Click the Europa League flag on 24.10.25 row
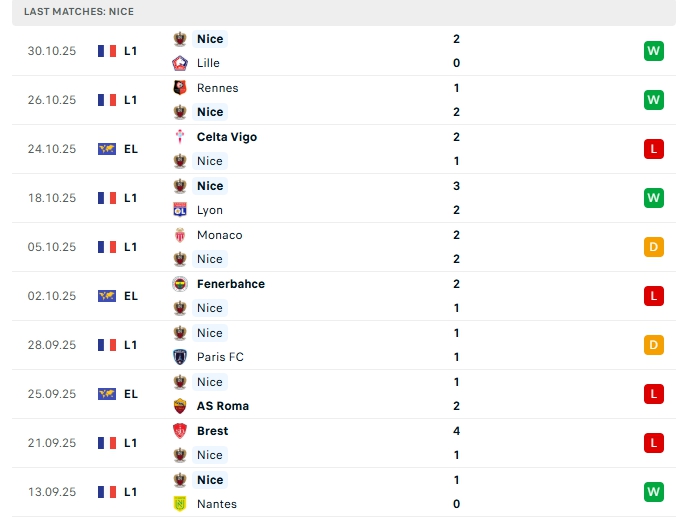 (107, 149)
